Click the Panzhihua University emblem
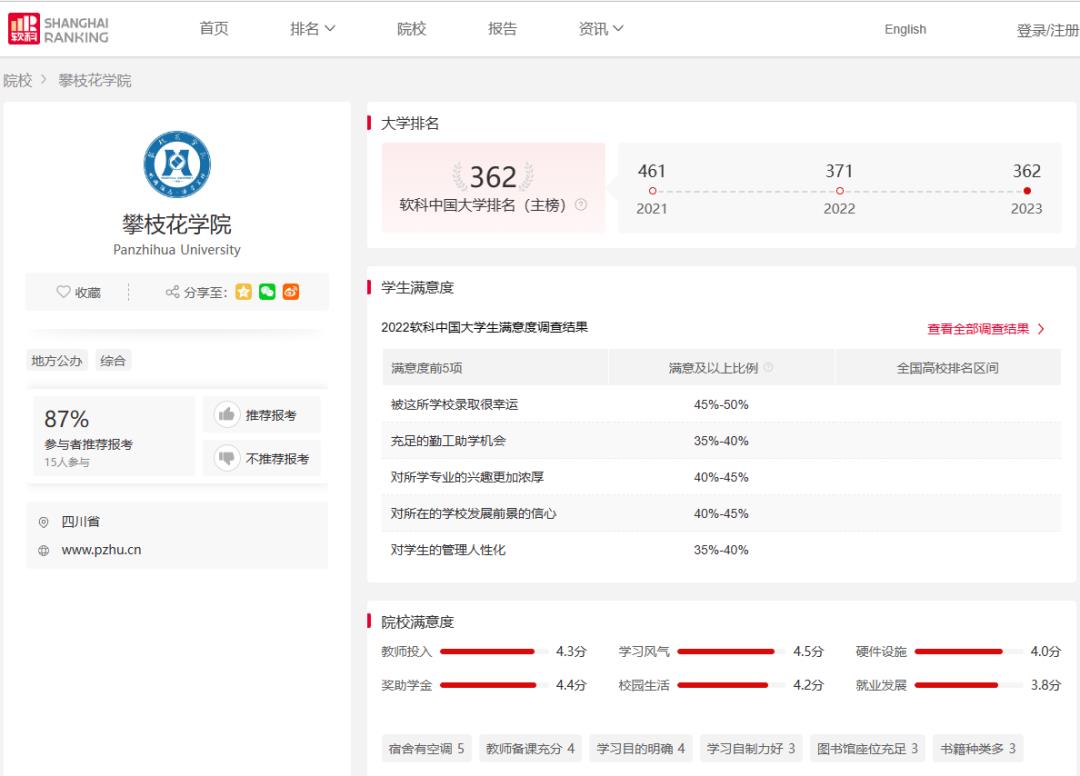 click(x=177, y=164)
